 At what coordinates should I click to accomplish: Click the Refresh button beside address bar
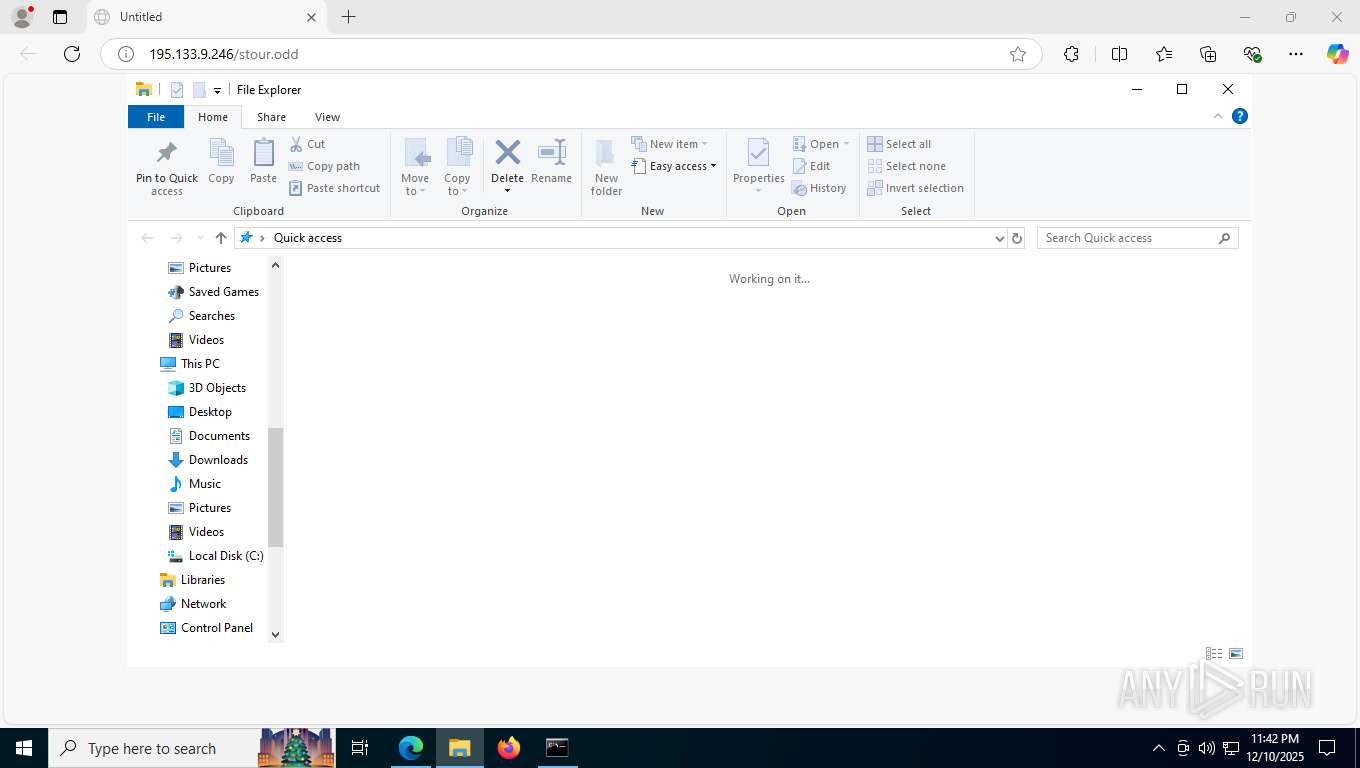pos(1017,238)
